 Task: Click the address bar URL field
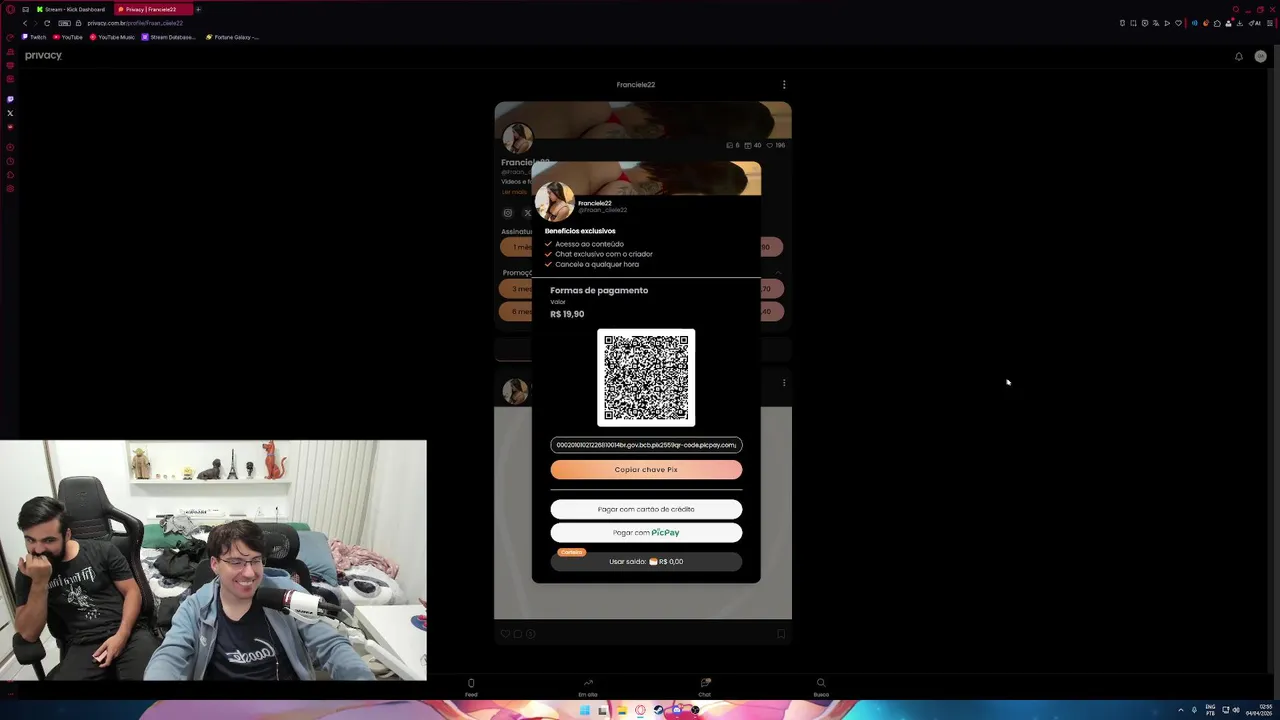(x=135, y=23)
